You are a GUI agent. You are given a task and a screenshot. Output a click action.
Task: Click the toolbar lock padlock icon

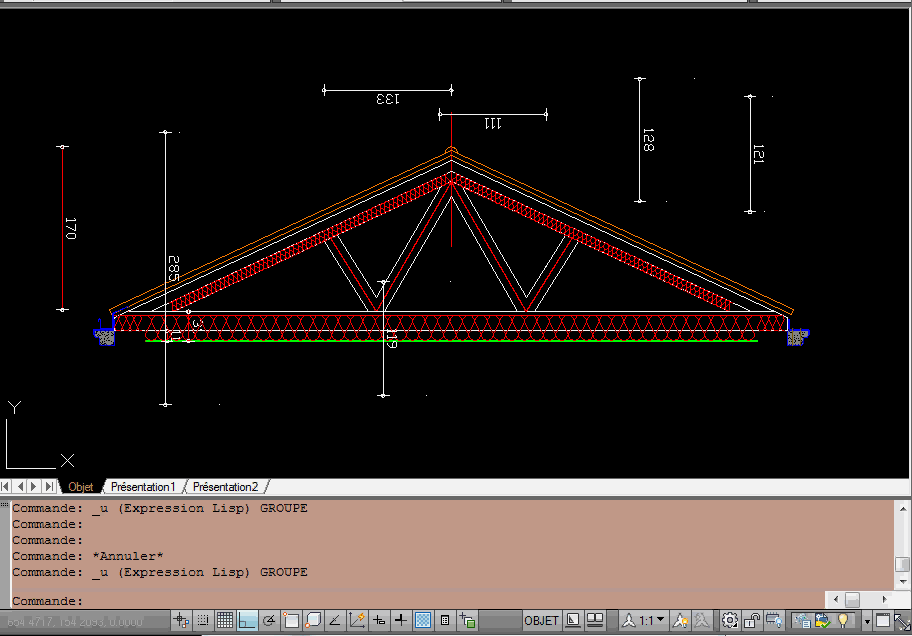(x=752, y=621)
